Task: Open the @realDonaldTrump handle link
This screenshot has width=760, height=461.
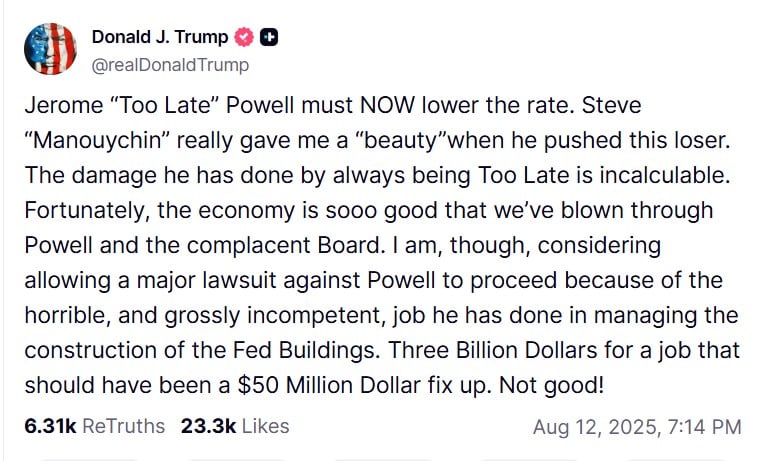Action: click(170, 65)
